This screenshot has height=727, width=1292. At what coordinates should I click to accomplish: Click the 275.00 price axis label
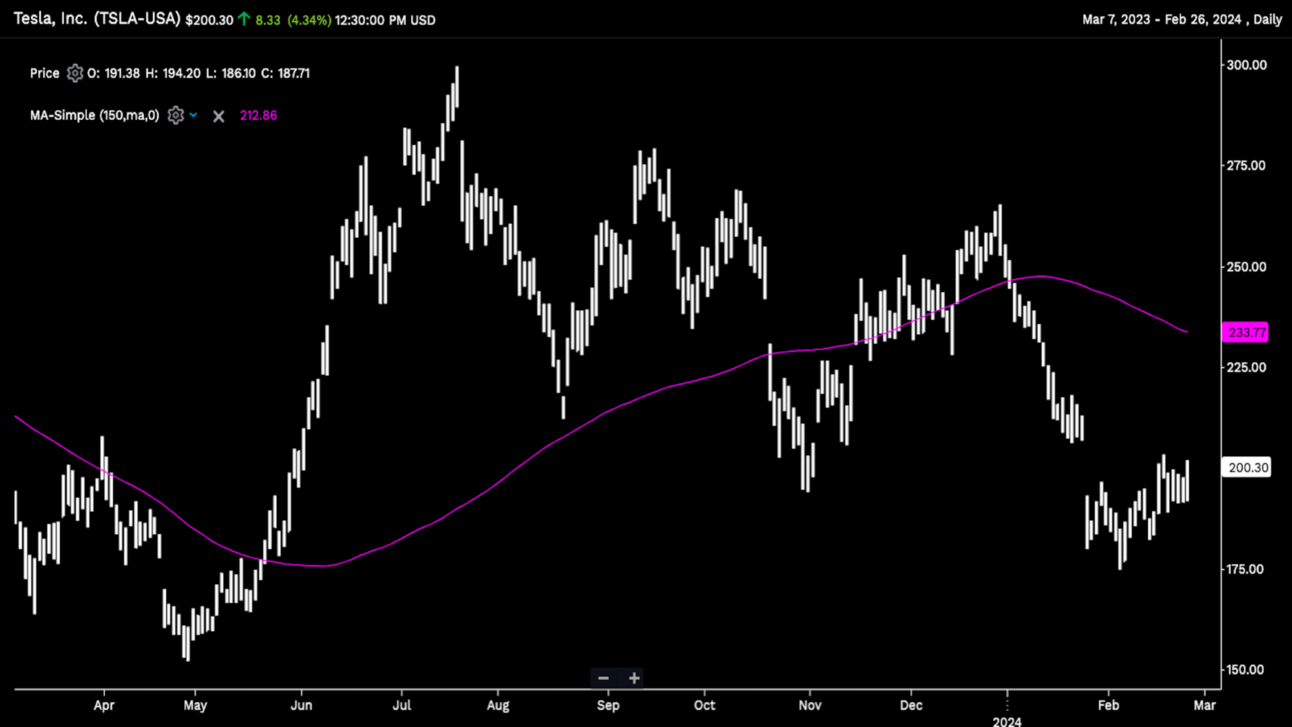pyautogui.click(x=1248, y=166)
